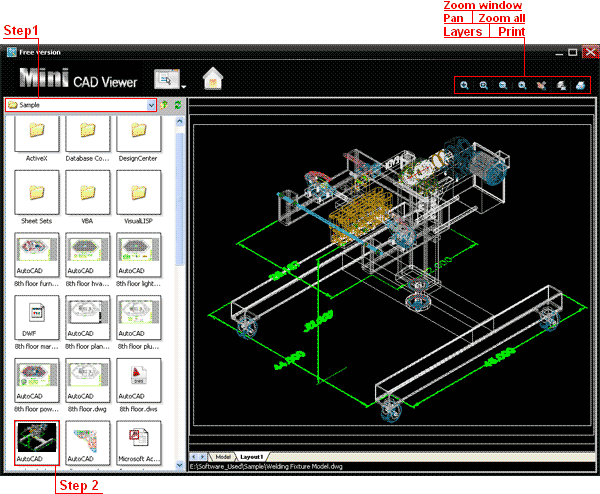Select the Microsoft Ac... file thumbnail
This screenshot has height=494, width=600.
click(x=139, y=443)
